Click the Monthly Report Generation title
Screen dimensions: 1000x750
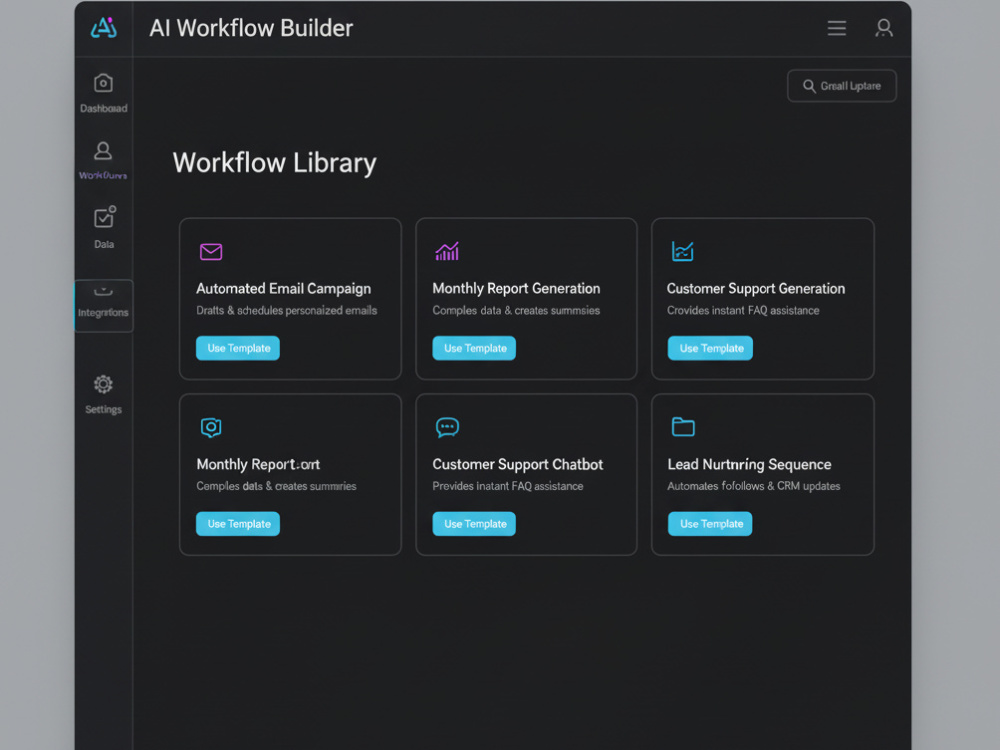(x=517, y=289)
